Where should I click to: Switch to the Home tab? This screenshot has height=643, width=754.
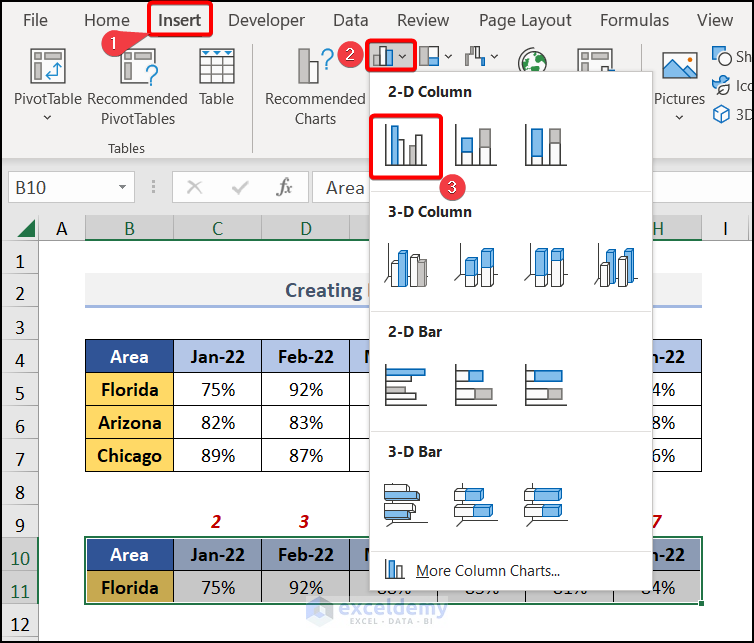coord(107,20)
